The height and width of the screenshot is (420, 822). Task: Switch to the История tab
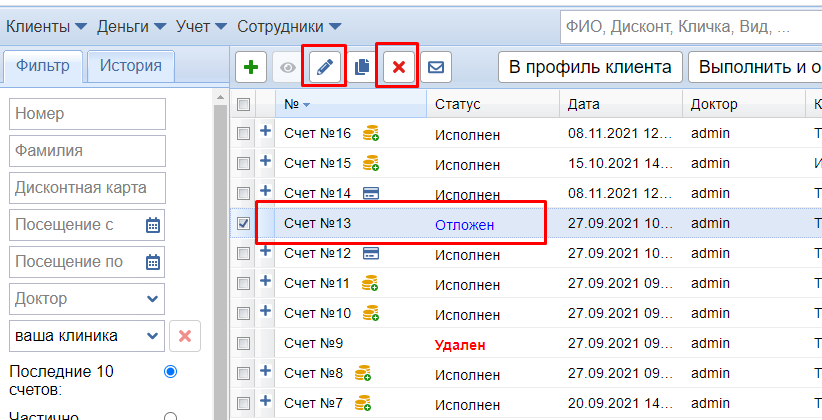[130, 66]
